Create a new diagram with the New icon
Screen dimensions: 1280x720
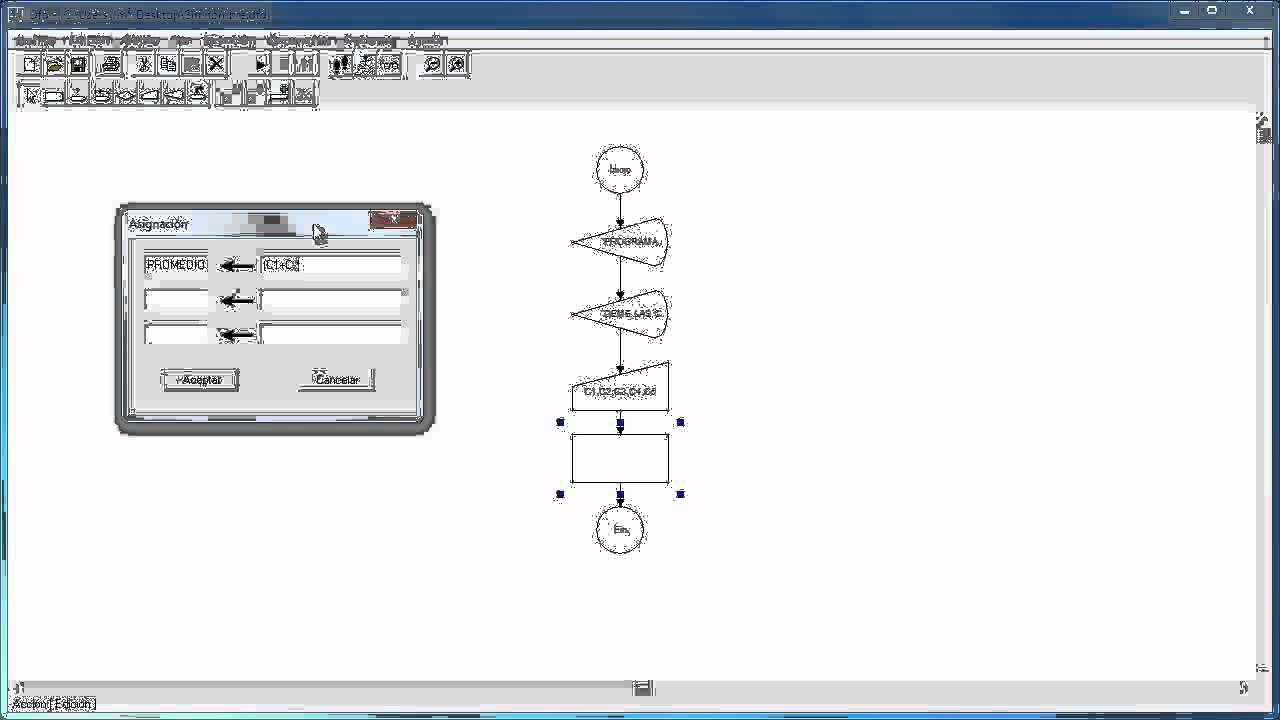tap(31, 64)
